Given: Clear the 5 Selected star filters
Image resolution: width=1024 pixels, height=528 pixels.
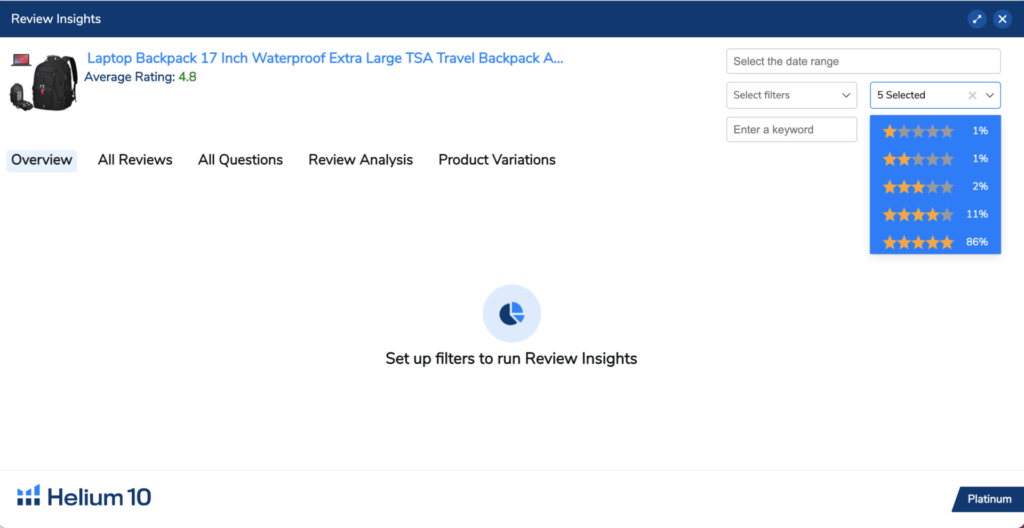Looking at the screenshot, I should (972, 95).
